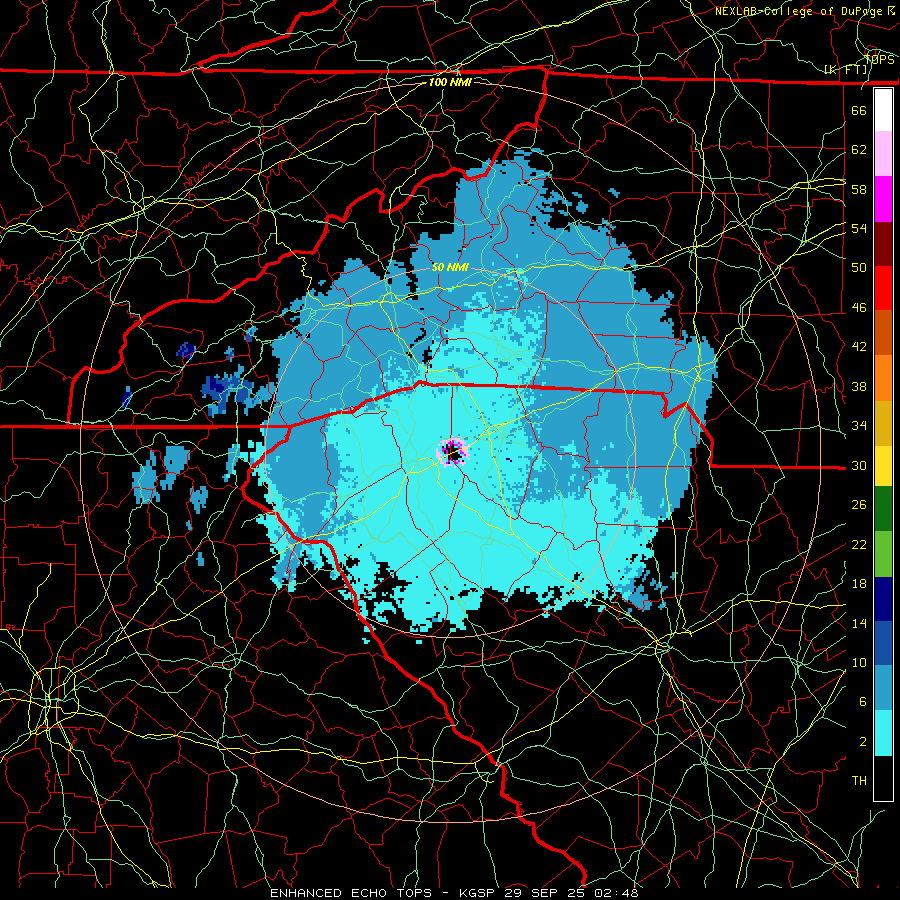Click the legend value '34'
Screen dimensions: 900x900
[859, 425]
